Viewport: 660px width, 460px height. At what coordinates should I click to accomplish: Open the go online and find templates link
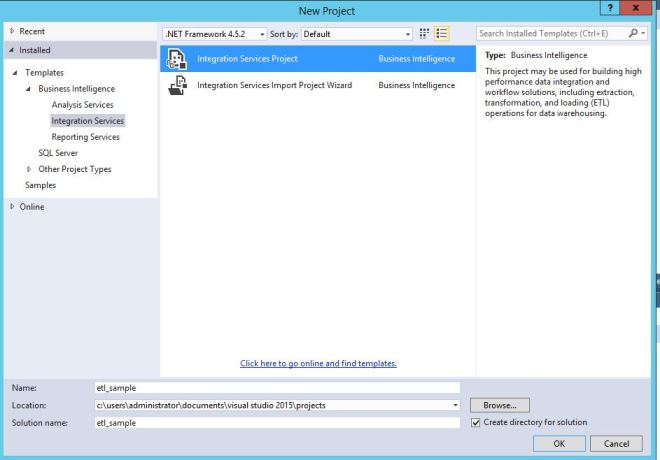point(318,363)
